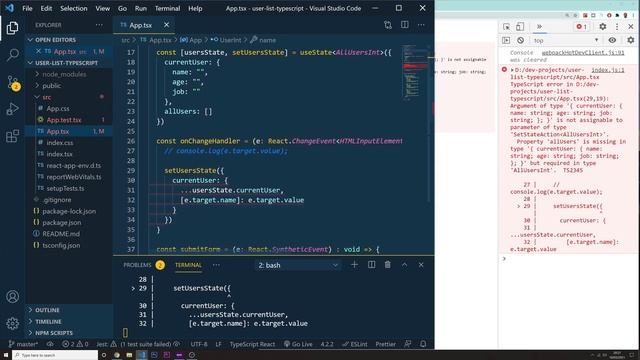Toggle live expression eye icon

coord(612,40)
